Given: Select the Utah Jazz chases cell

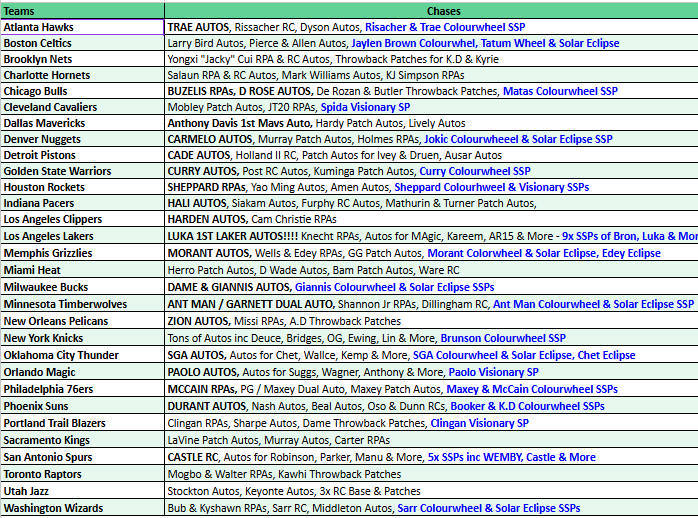Looking at the screenshot, I should point(430,491).
